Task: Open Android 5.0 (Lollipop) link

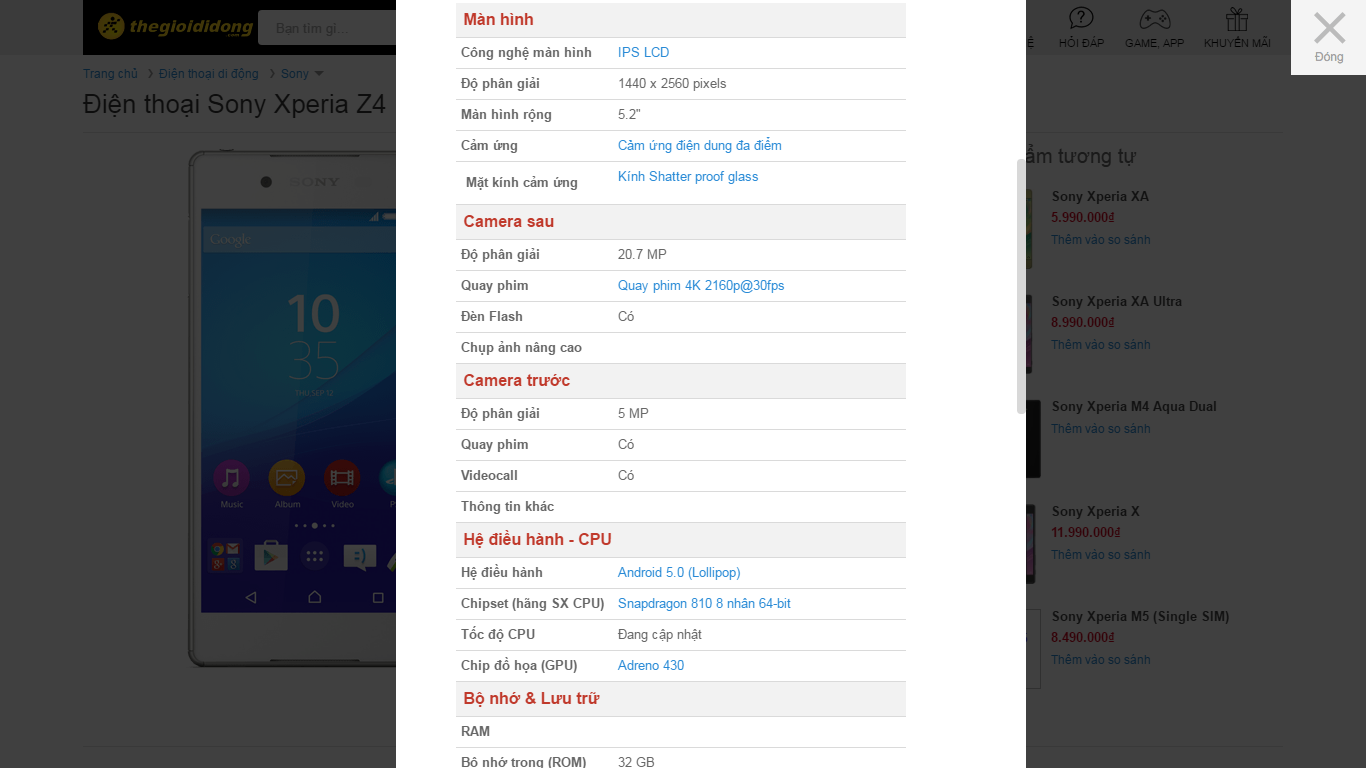Action: tap(679, 573)
